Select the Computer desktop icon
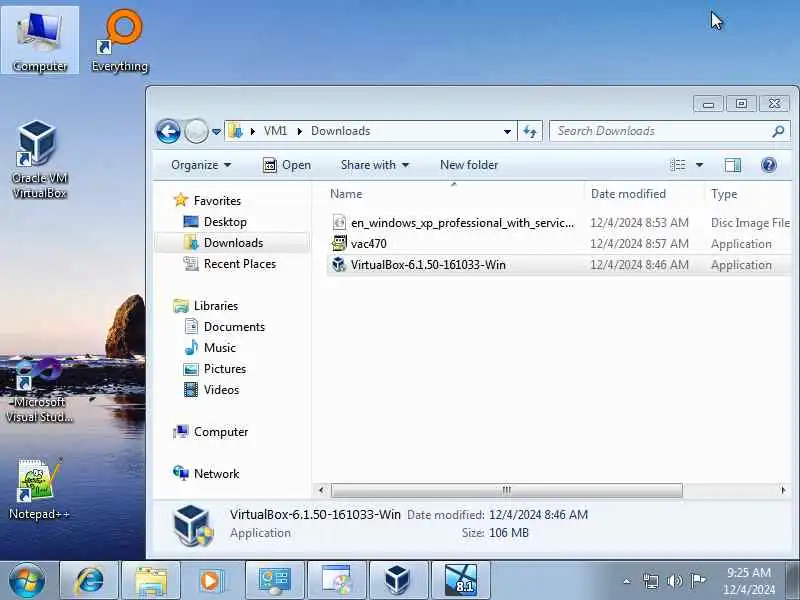Image resolution: width=800 pixels, height=600 pixels. tap(40, 41)
